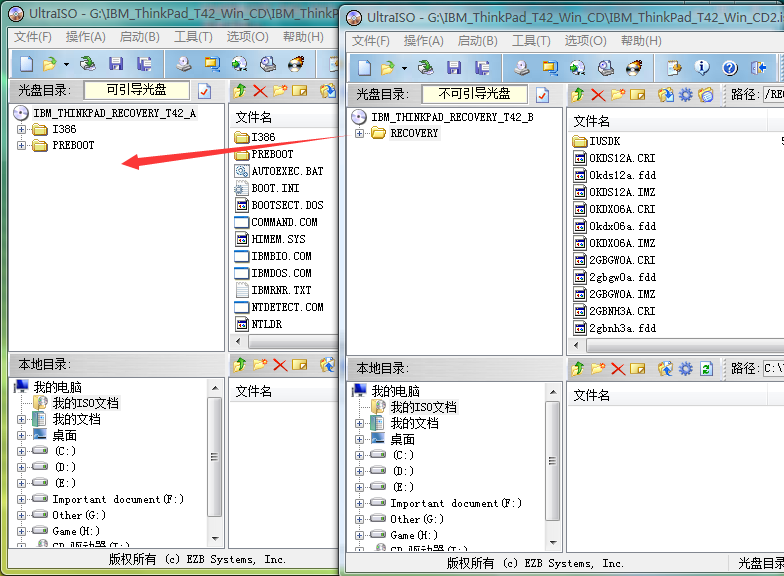Click the help question mark icon
784x576 pixels.
[x=730, y=67]
